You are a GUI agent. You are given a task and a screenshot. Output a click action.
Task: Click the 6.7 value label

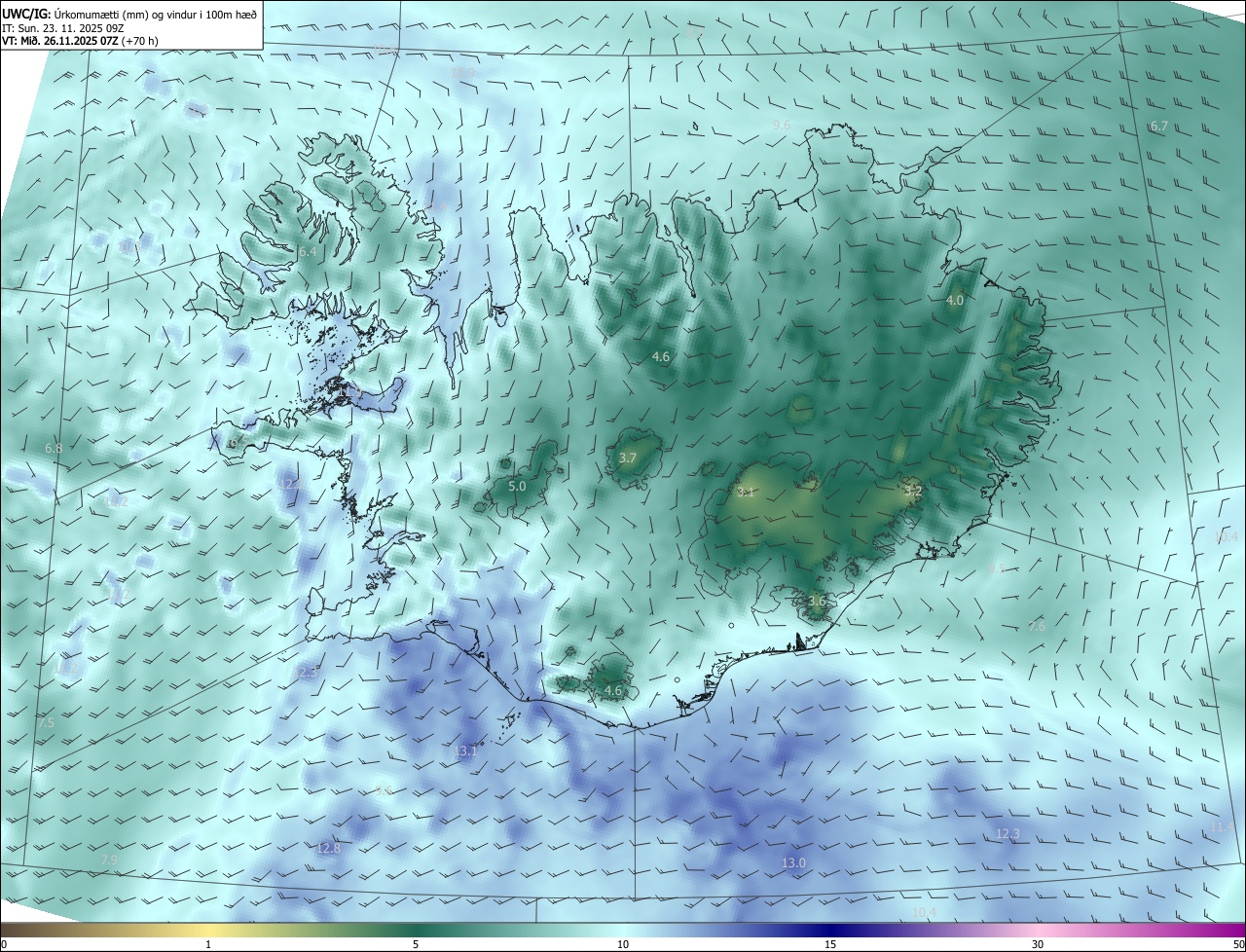[1158, 127]
